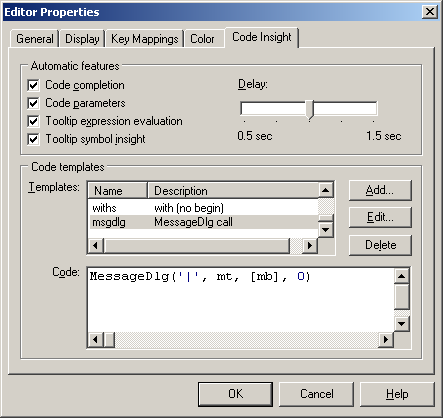Click the MessageDlg code line
The height and width of the screenshot is (418, 443).
click(200, 276)
